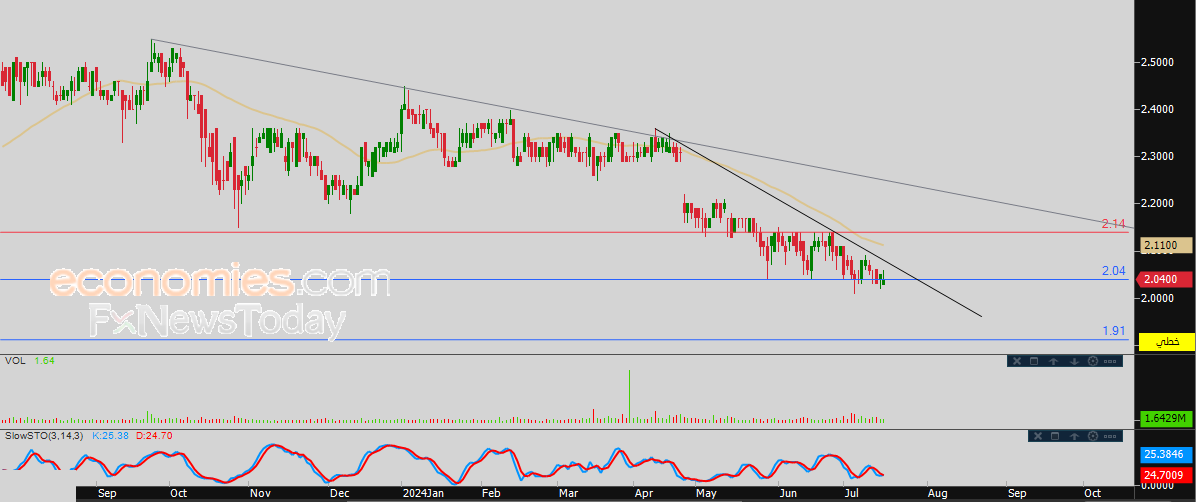This screenshot has height=502, width=1196.
Task: Click the green 1.6429M volume tag
Action: [1165, 418]
